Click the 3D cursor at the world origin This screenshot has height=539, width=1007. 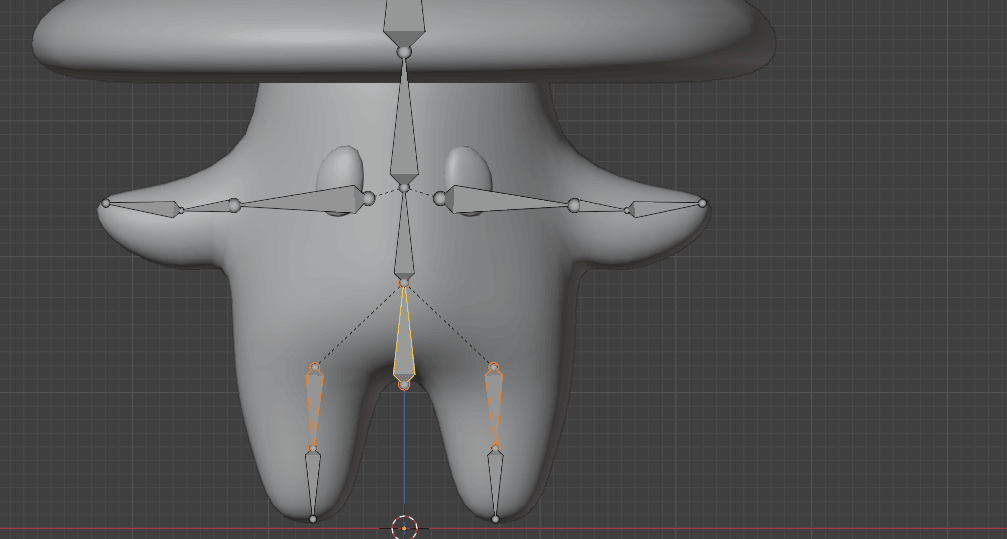click(404, 528)
